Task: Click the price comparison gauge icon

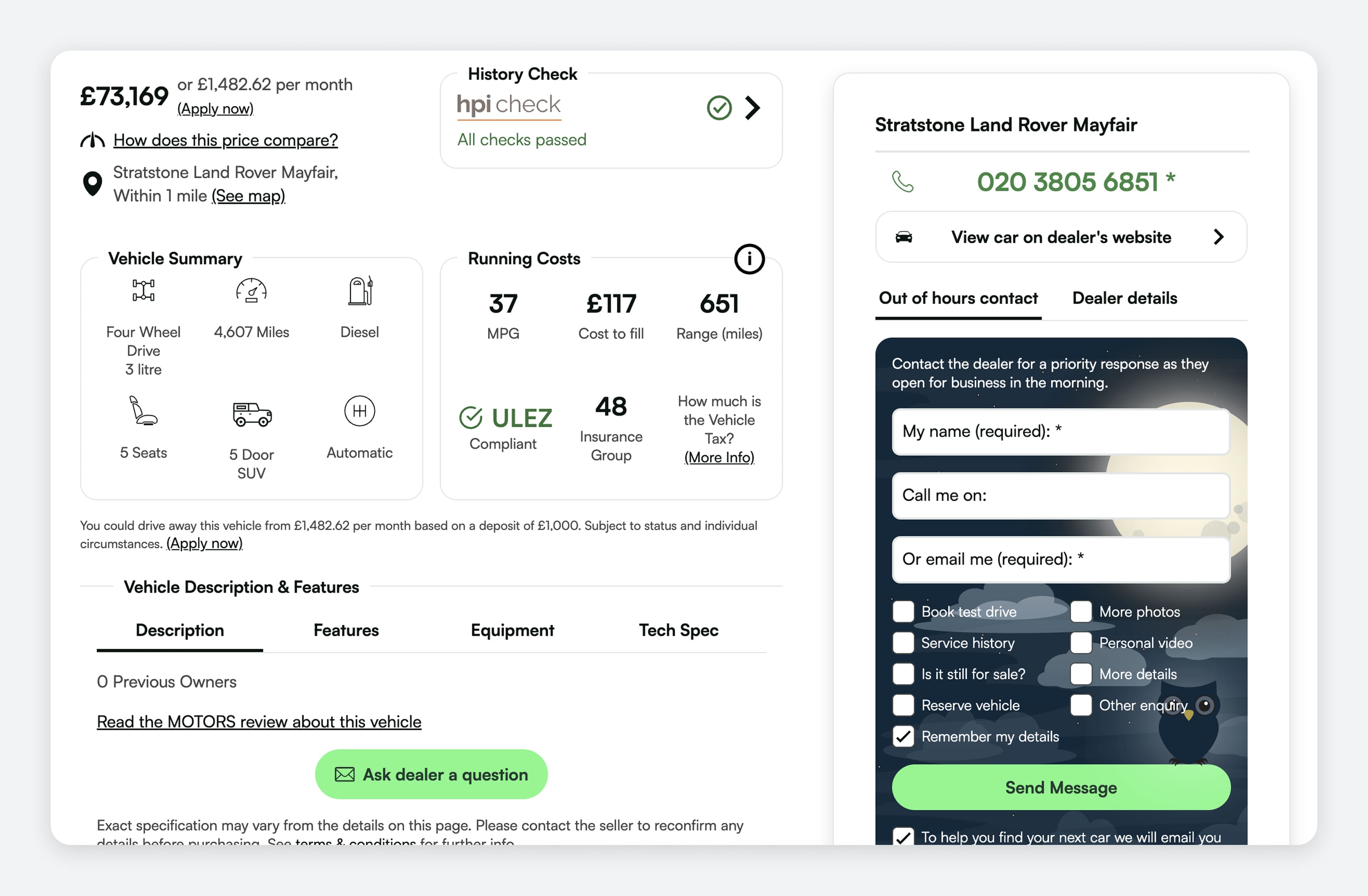Action: pos(92,140)
